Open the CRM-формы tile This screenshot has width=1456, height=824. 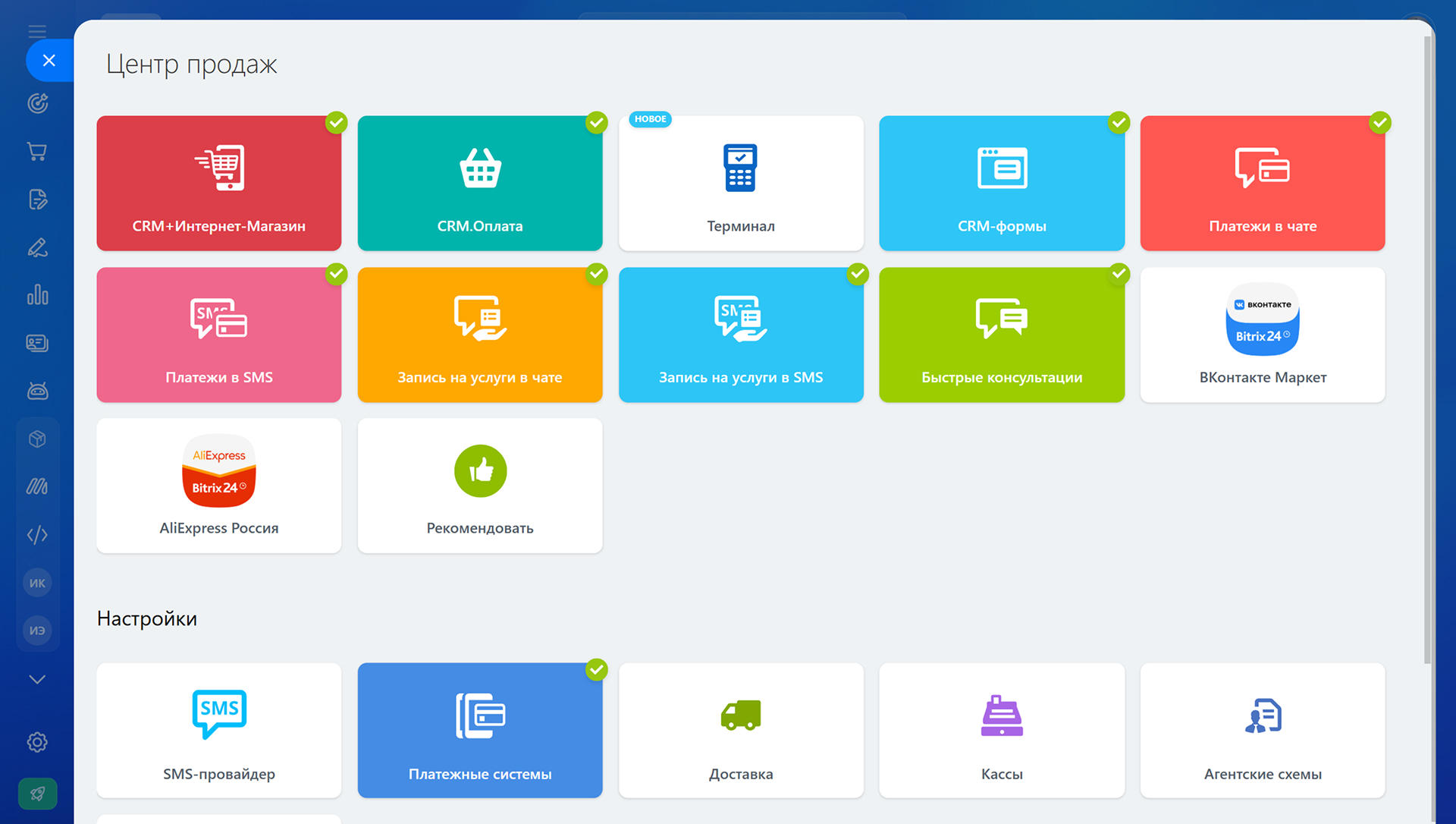tap(1002, 183)
